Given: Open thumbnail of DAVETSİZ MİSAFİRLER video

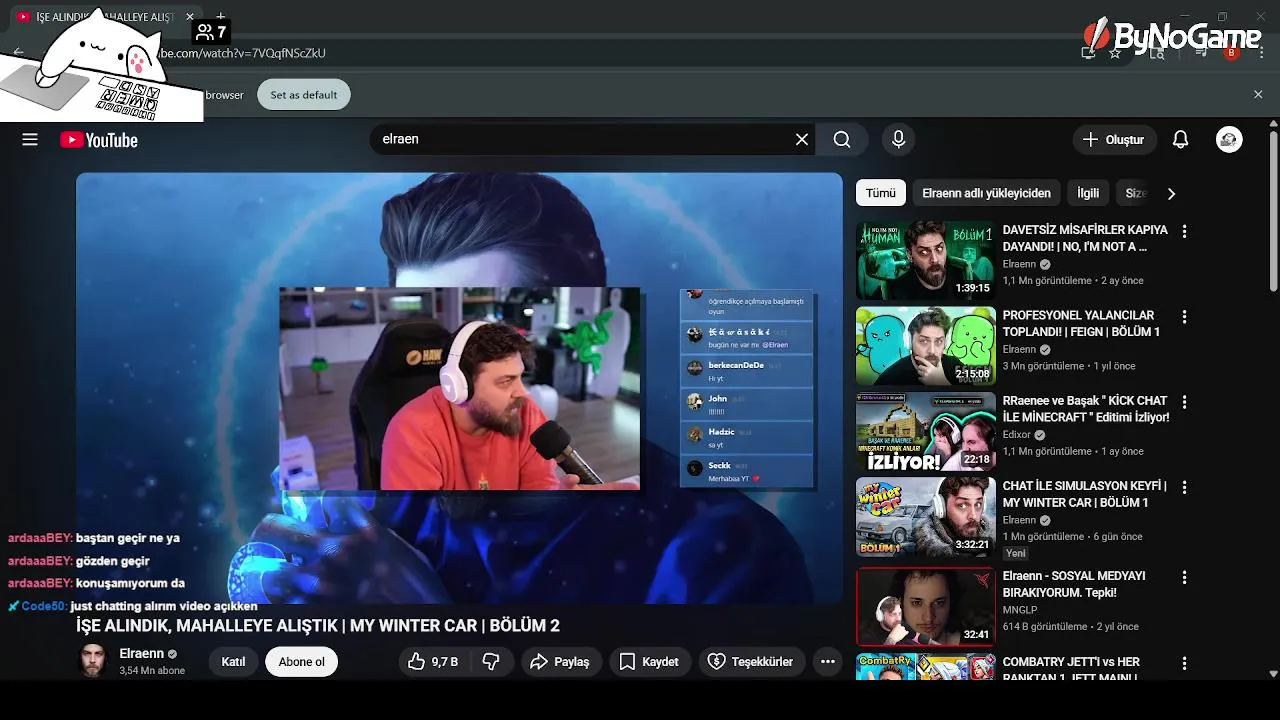Looking at the screenshot, I should click(926, 260).
